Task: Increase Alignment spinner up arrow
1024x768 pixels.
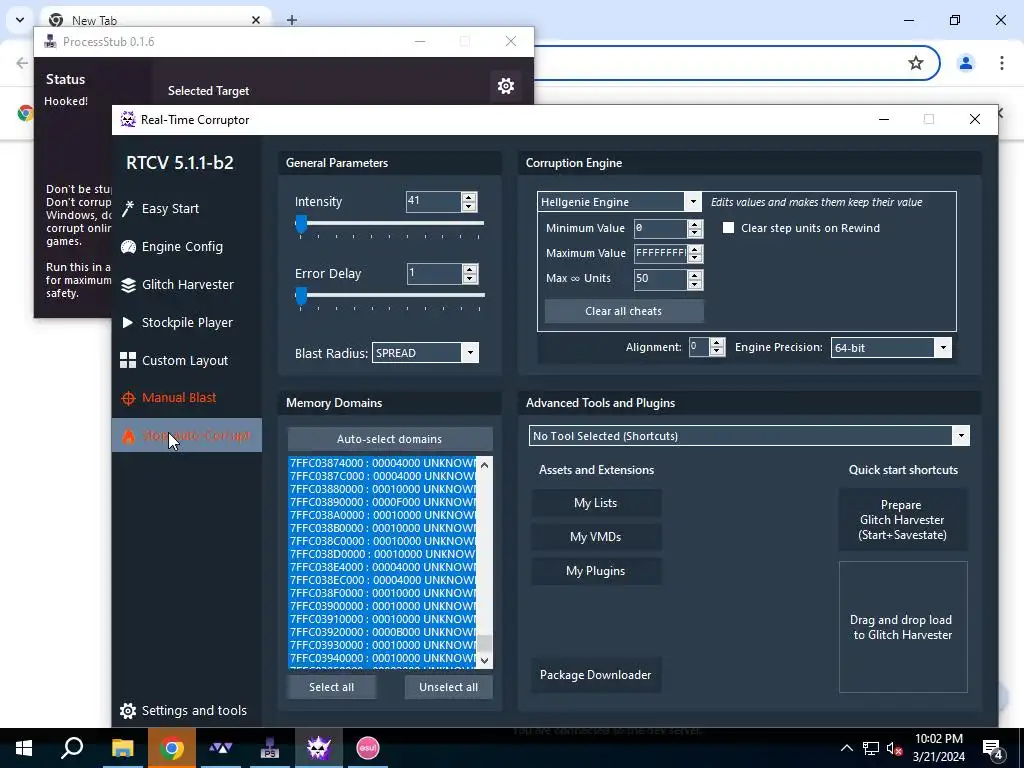Action: (x=717, y=343)
